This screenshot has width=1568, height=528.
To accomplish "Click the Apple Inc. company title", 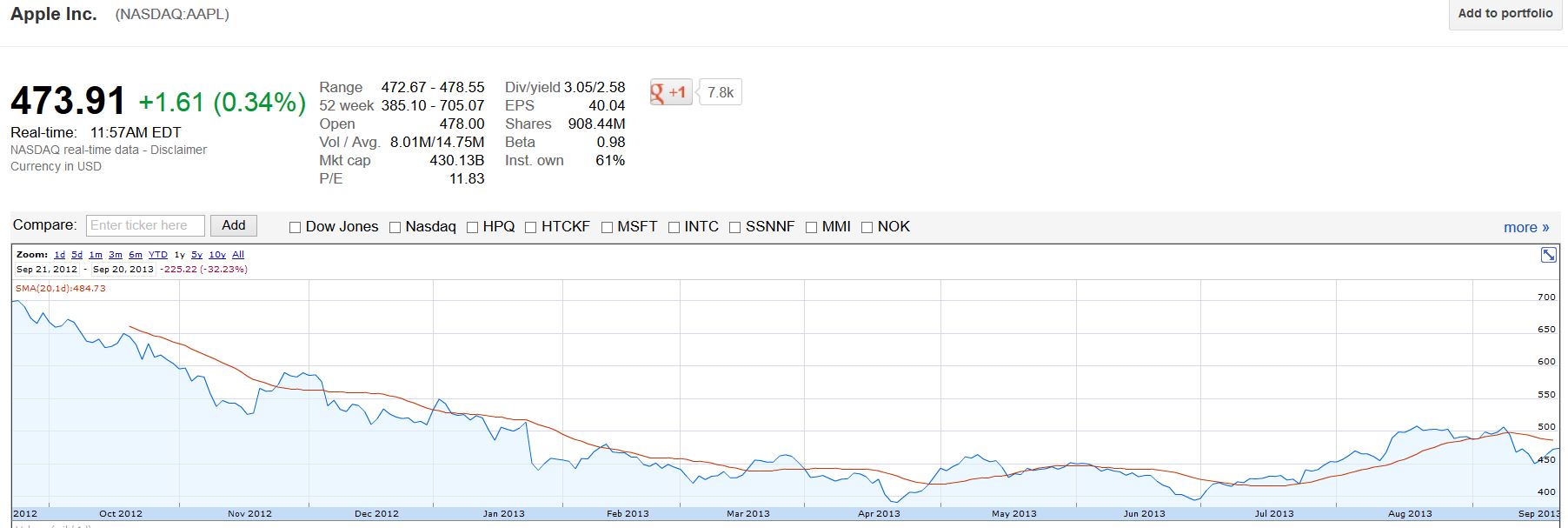I will [54, 14].
